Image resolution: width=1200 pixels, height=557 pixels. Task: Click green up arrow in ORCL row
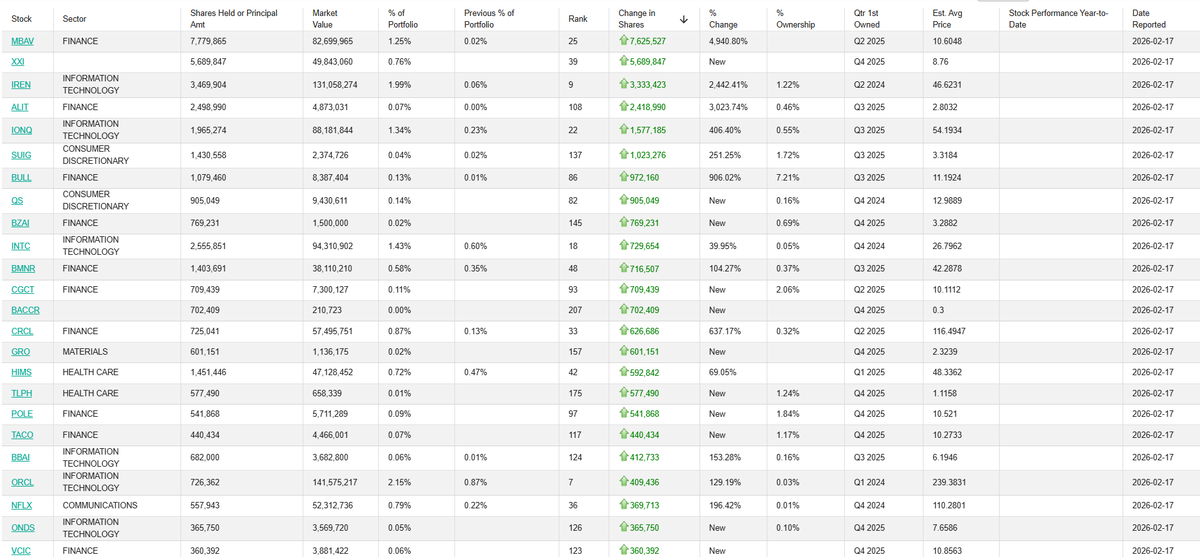(624, 482)
